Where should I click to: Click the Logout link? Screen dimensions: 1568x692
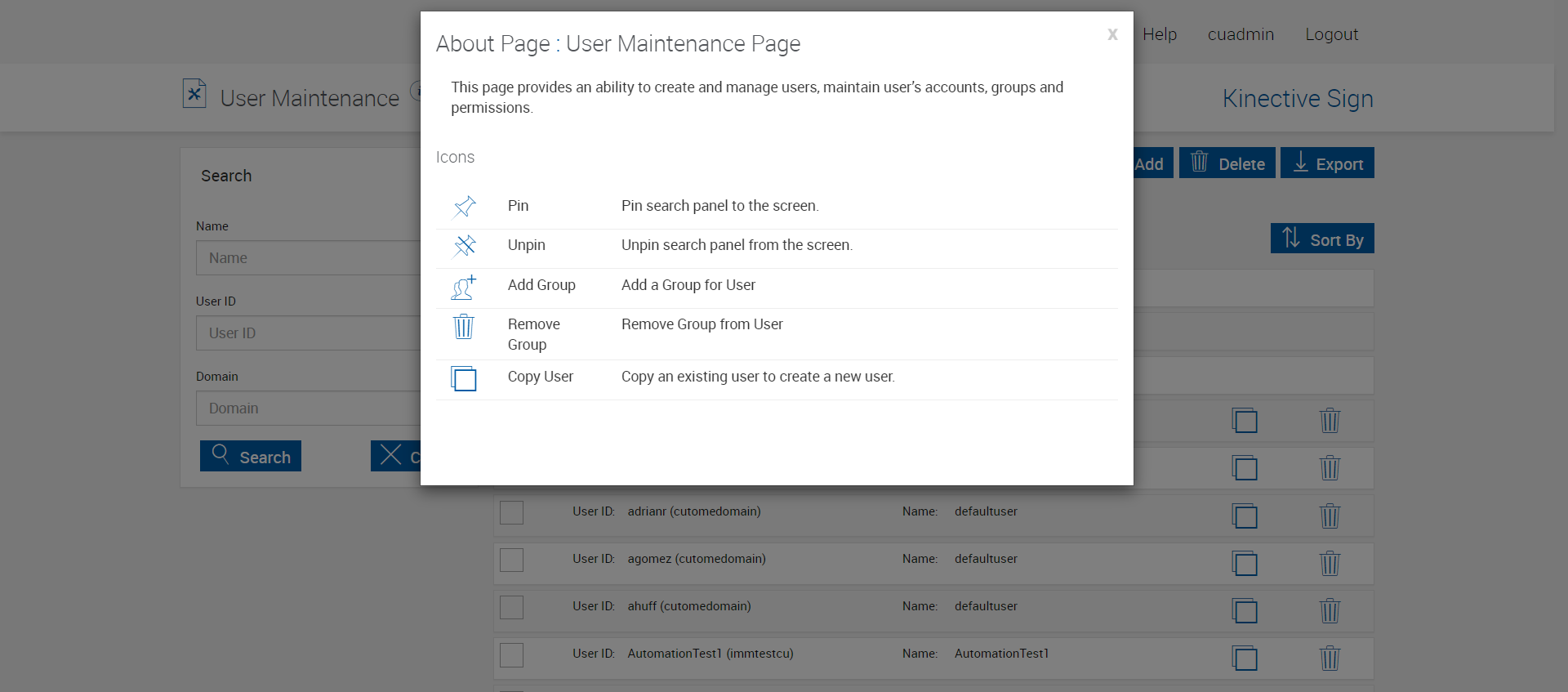(x=1331, y=34)
